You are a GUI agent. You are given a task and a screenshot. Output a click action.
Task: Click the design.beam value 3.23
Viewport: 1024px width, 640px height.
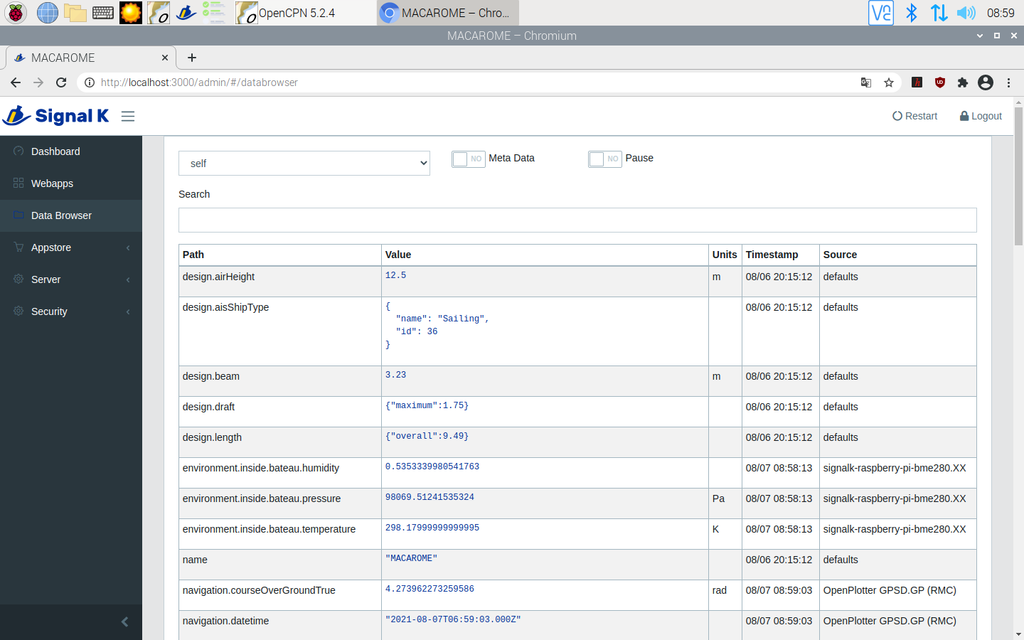point(396,375)
